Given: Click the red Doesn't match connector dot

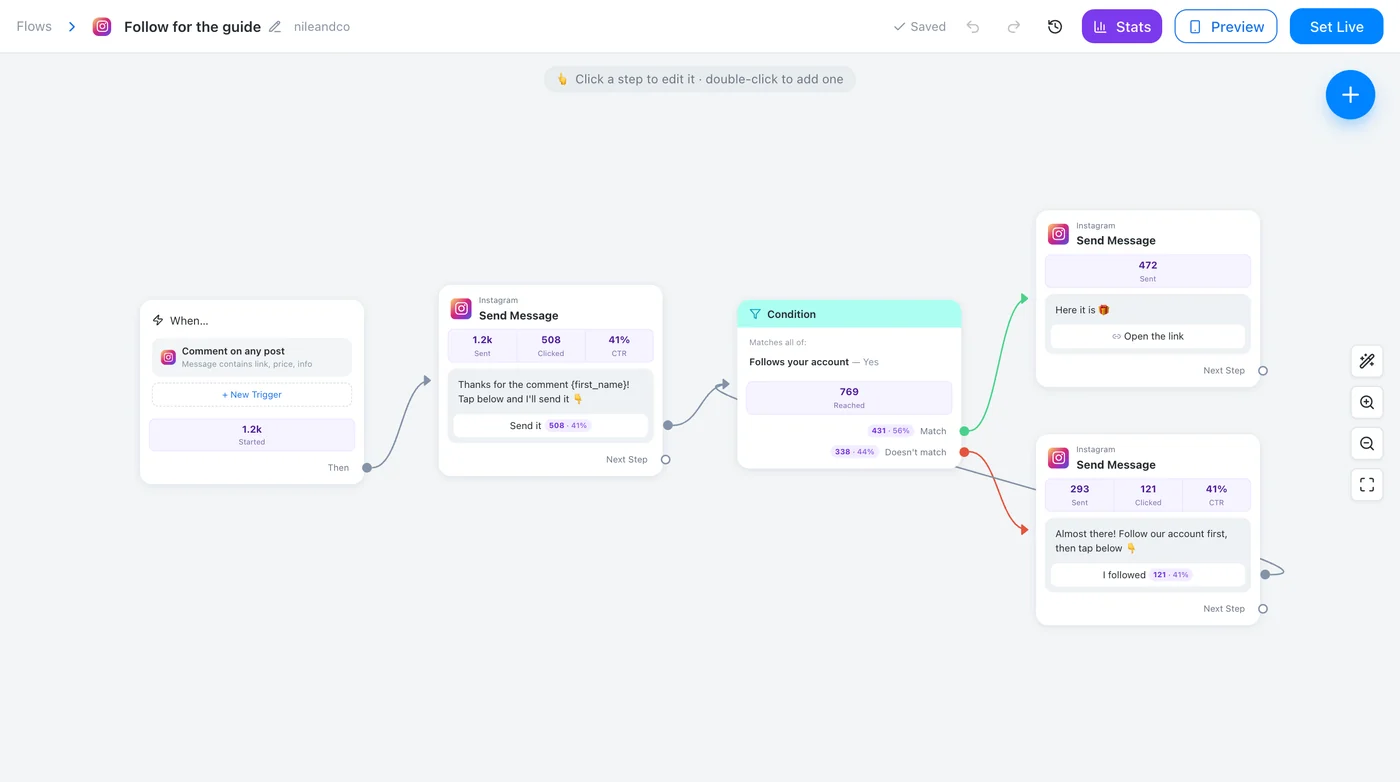Looking at the screenshot, I should [964, 452].
